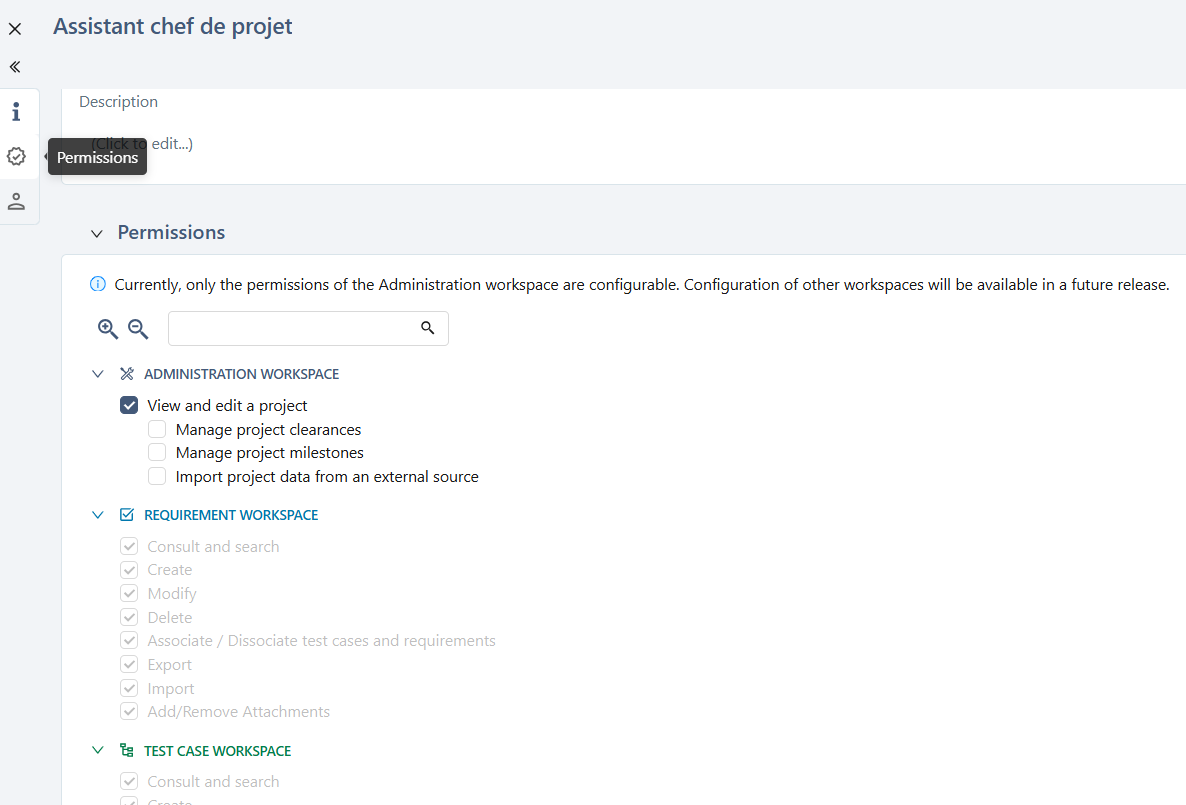The width and height of the screenshot is (1186, 805).
Task: Click the Requirement Workspace checkmark icon
Action: [127, 514]
